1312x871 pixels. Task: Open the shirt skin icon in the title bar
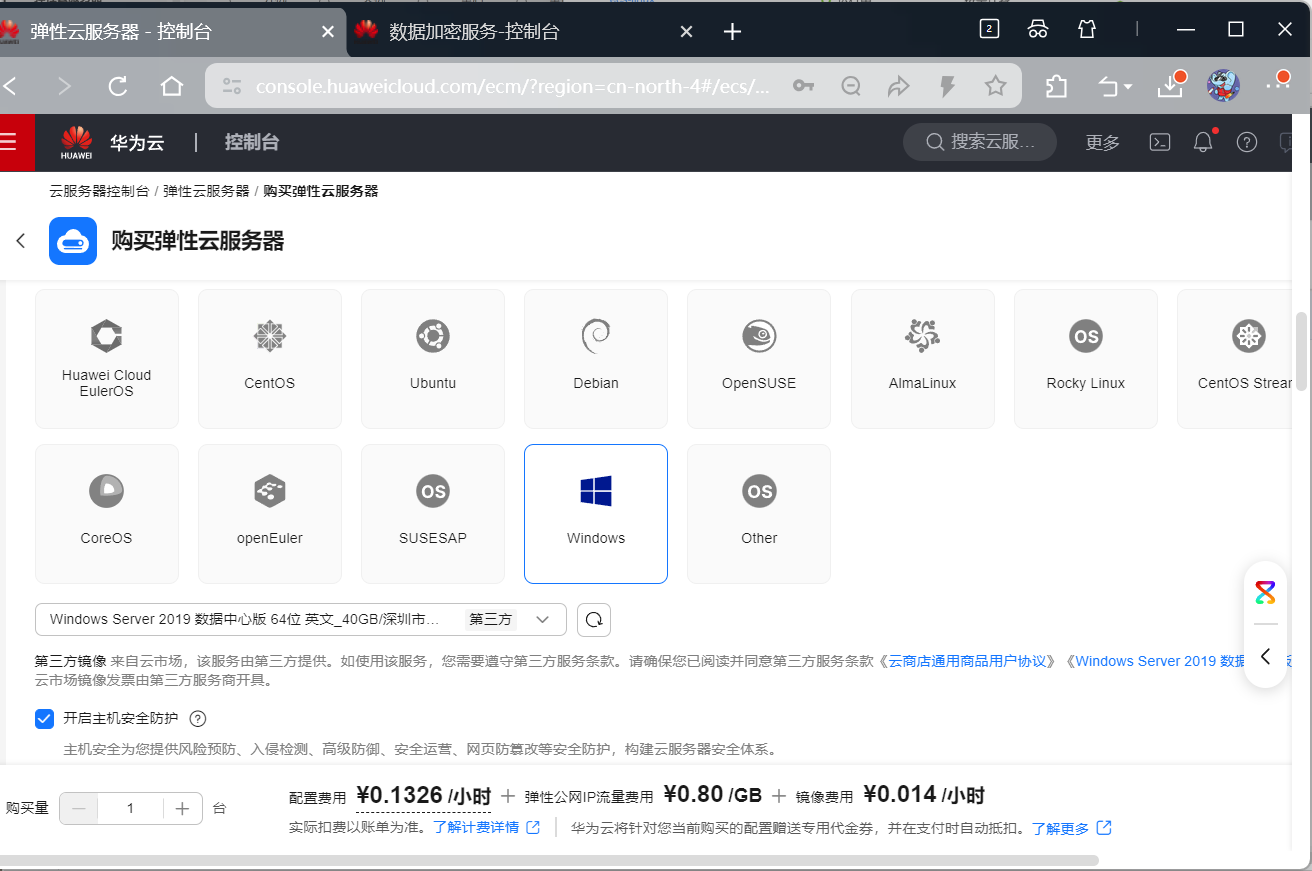click(1087, 29)
